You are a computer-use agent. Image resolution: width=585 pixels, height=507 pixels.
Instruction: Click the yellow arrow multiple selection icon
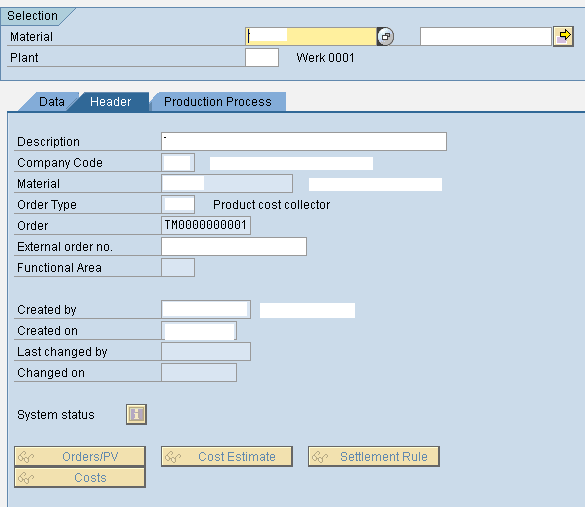(x=563, y=37)
